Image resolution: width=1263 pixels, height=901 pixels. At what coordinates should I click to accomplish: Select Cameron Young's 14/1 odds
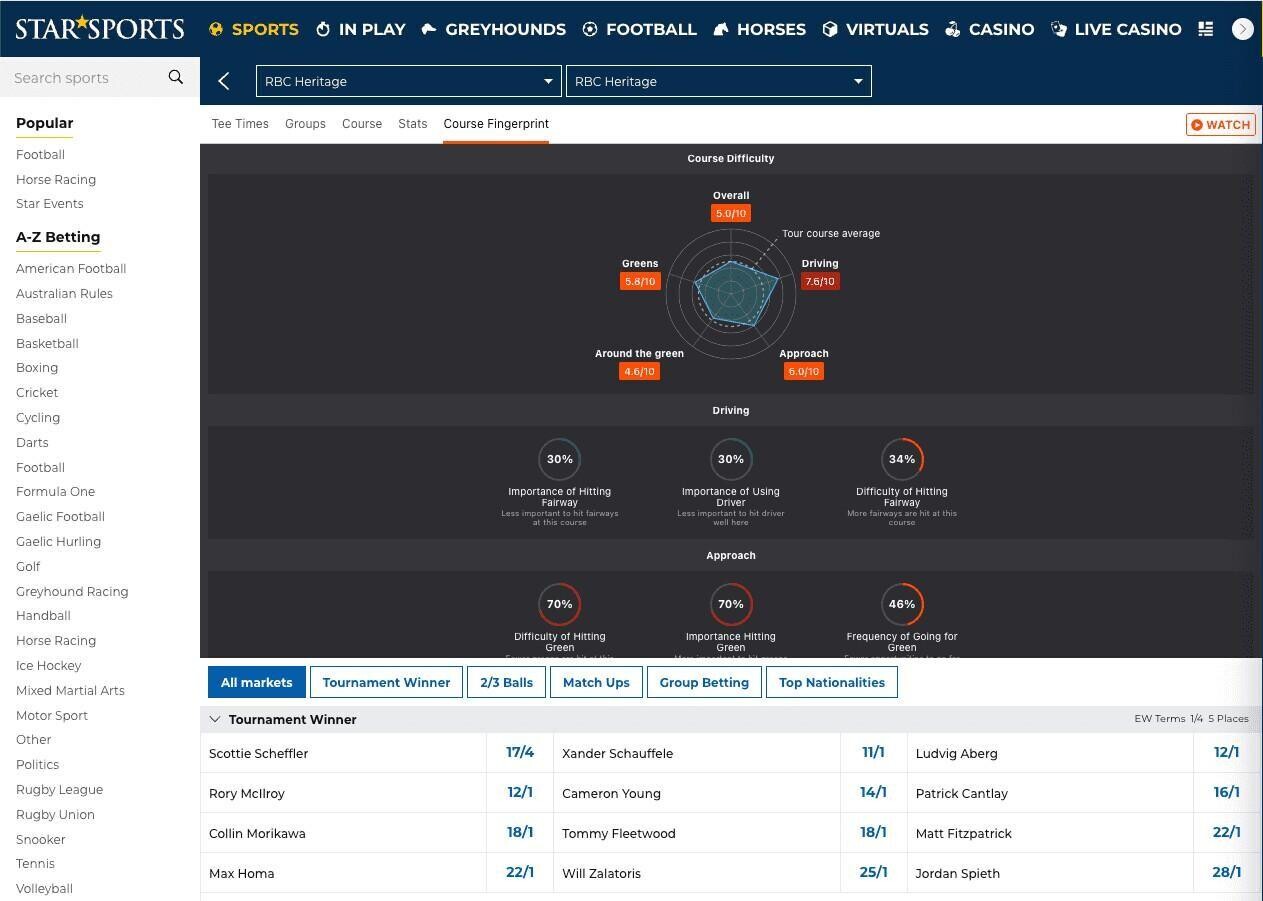point(873,793)
